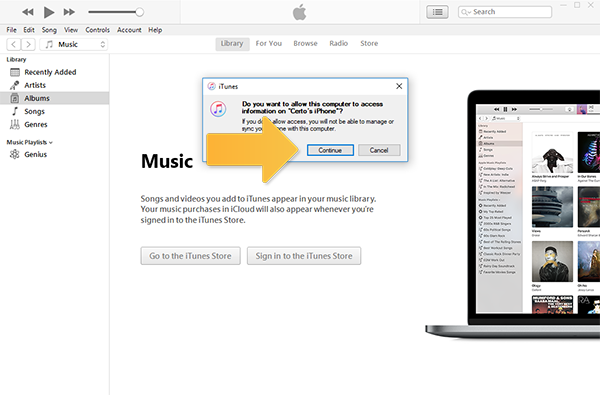
Task: Open the list view button near Search
Action: click(x=437, y=12)
